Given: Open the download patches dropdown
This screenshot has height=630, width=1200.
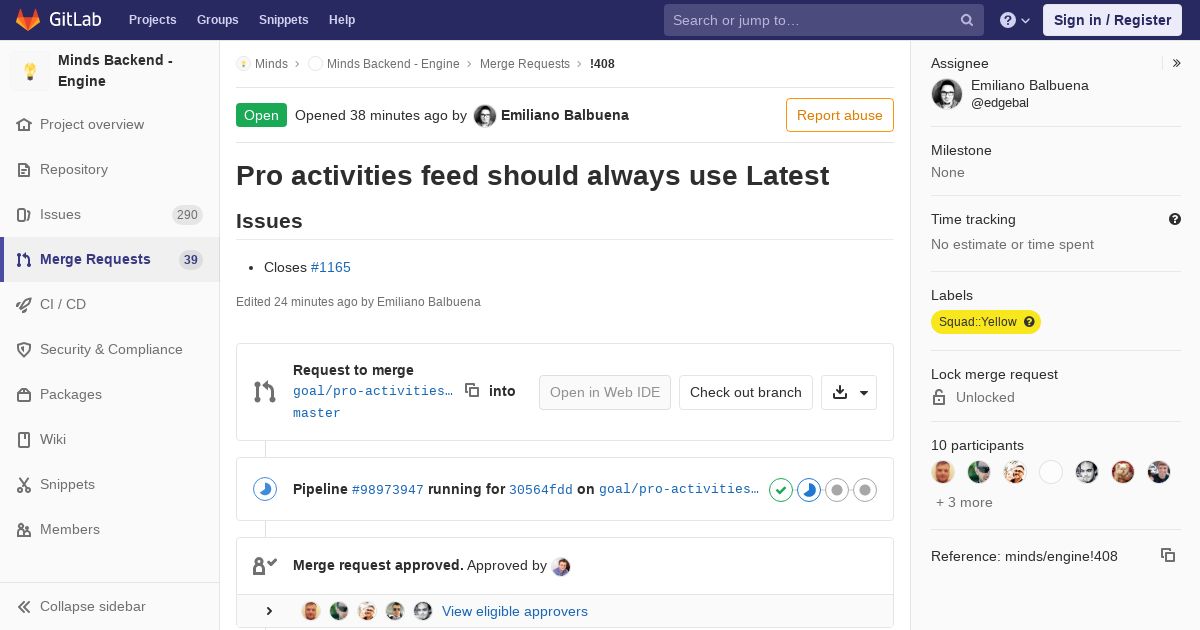Looking at the screenshot, I should coord(849,392).
